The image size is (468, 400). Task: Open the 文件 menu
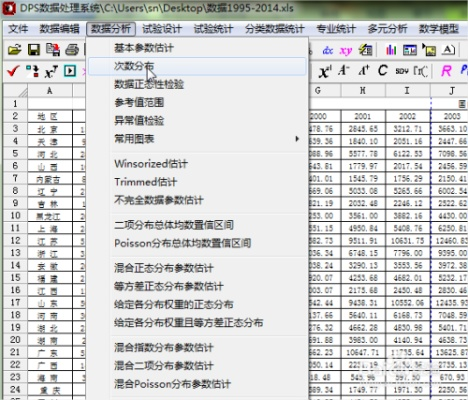18,29
